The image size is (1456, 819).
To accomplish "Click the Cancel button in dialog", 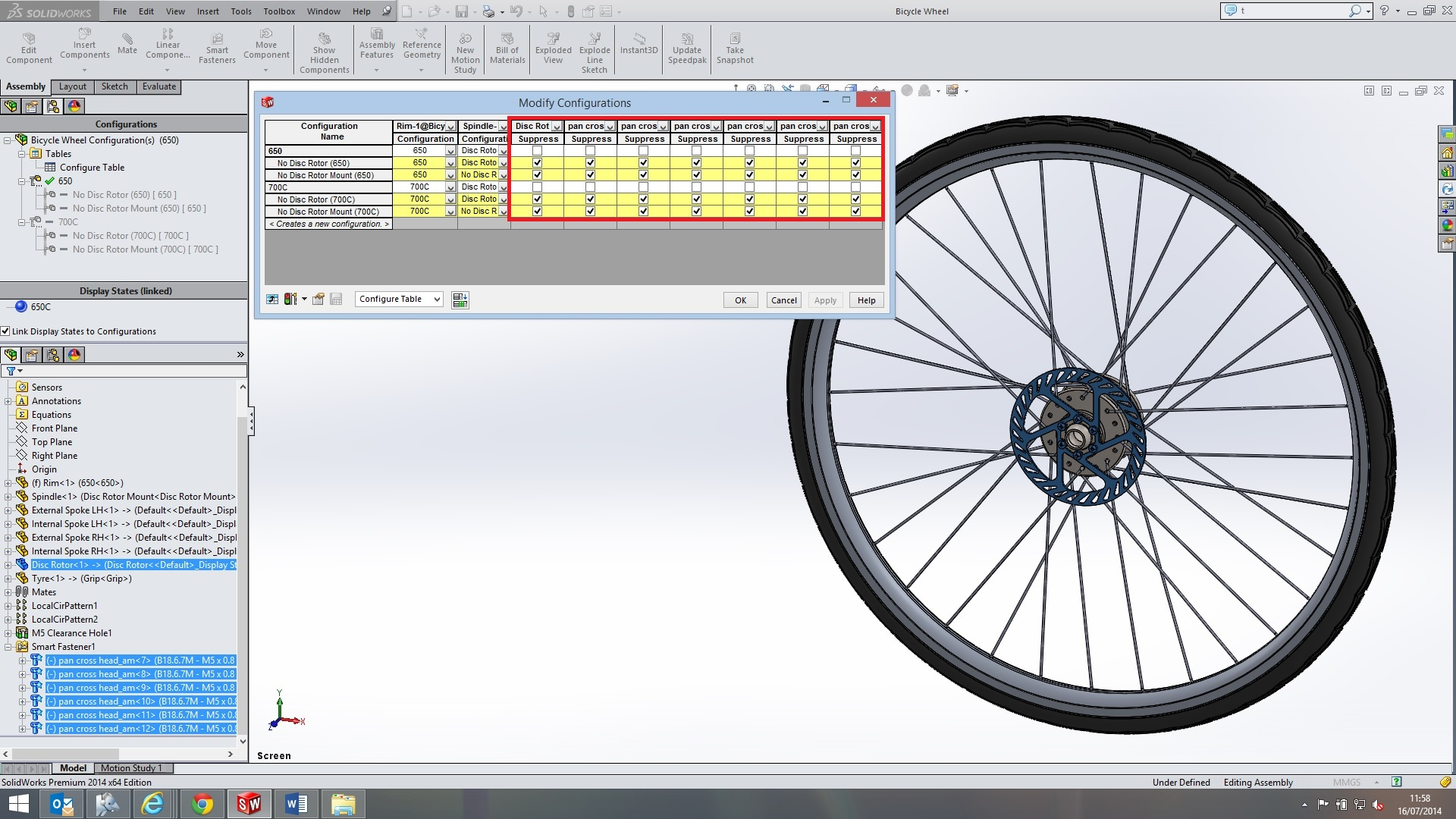I will click(x=783, y=300).
